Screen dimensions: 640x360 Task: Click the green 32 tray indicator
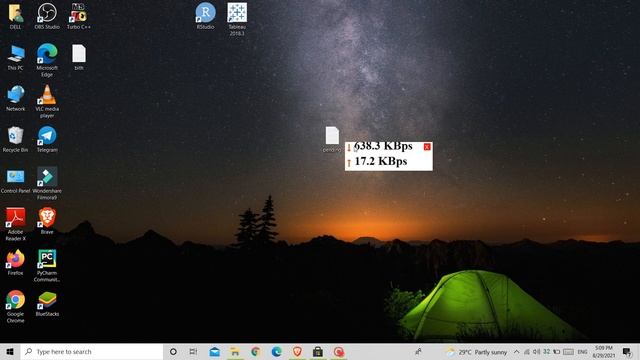(x=547, y=351)
